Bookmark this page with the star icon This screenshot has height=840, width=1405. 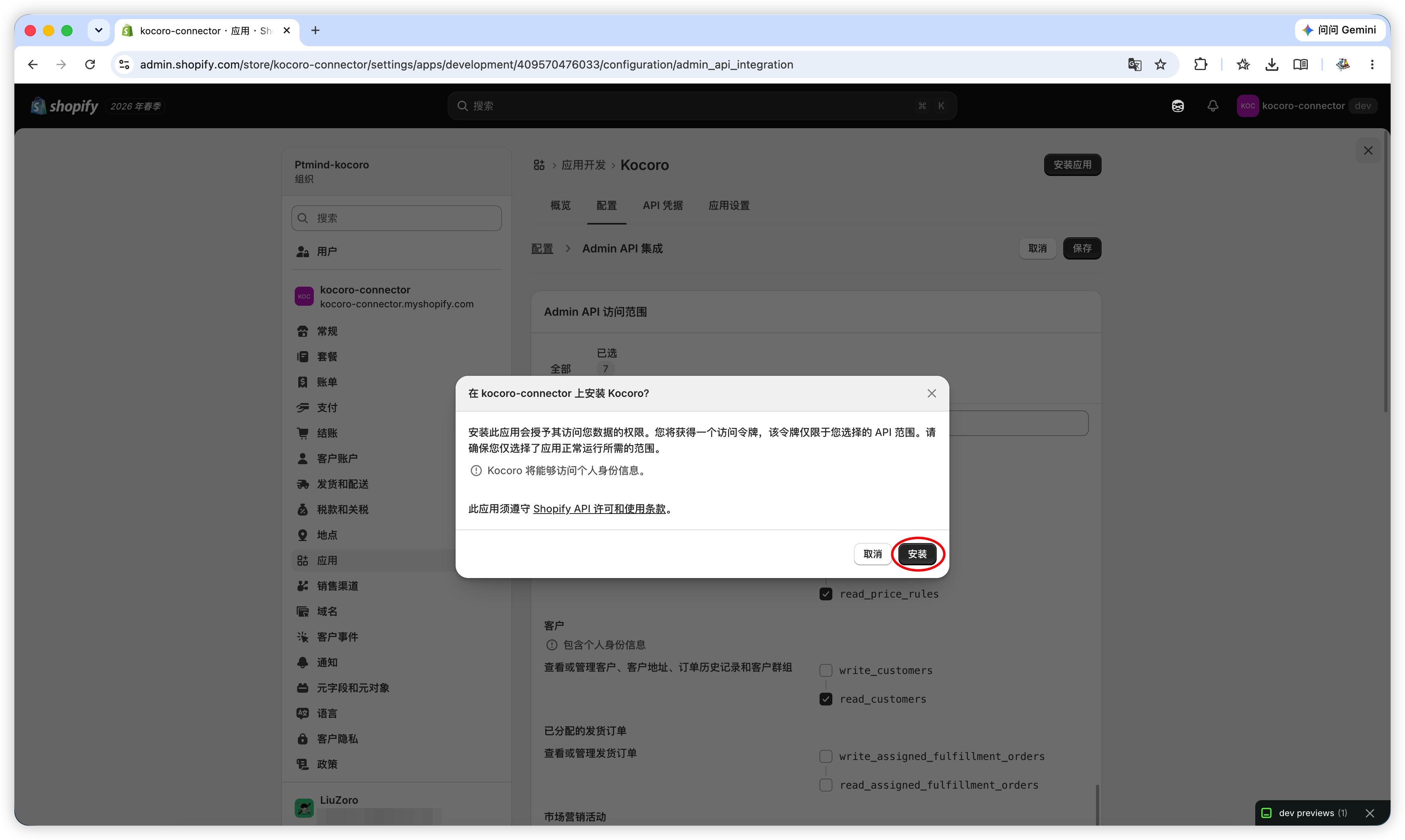pos(1160,64)
